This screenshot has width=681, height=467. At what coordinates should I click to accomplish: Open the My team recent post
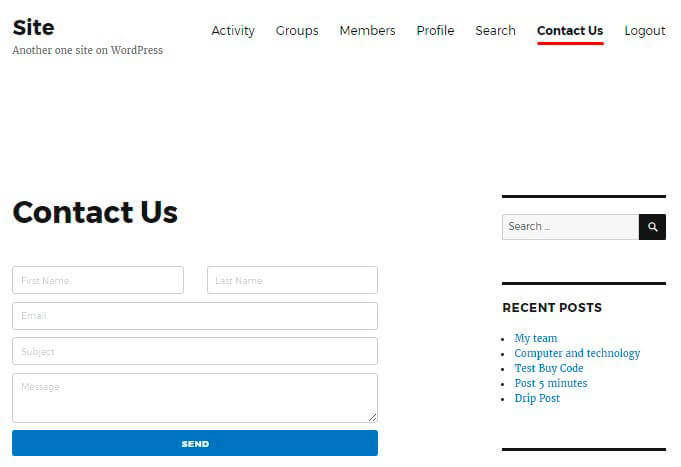point(536,338)
